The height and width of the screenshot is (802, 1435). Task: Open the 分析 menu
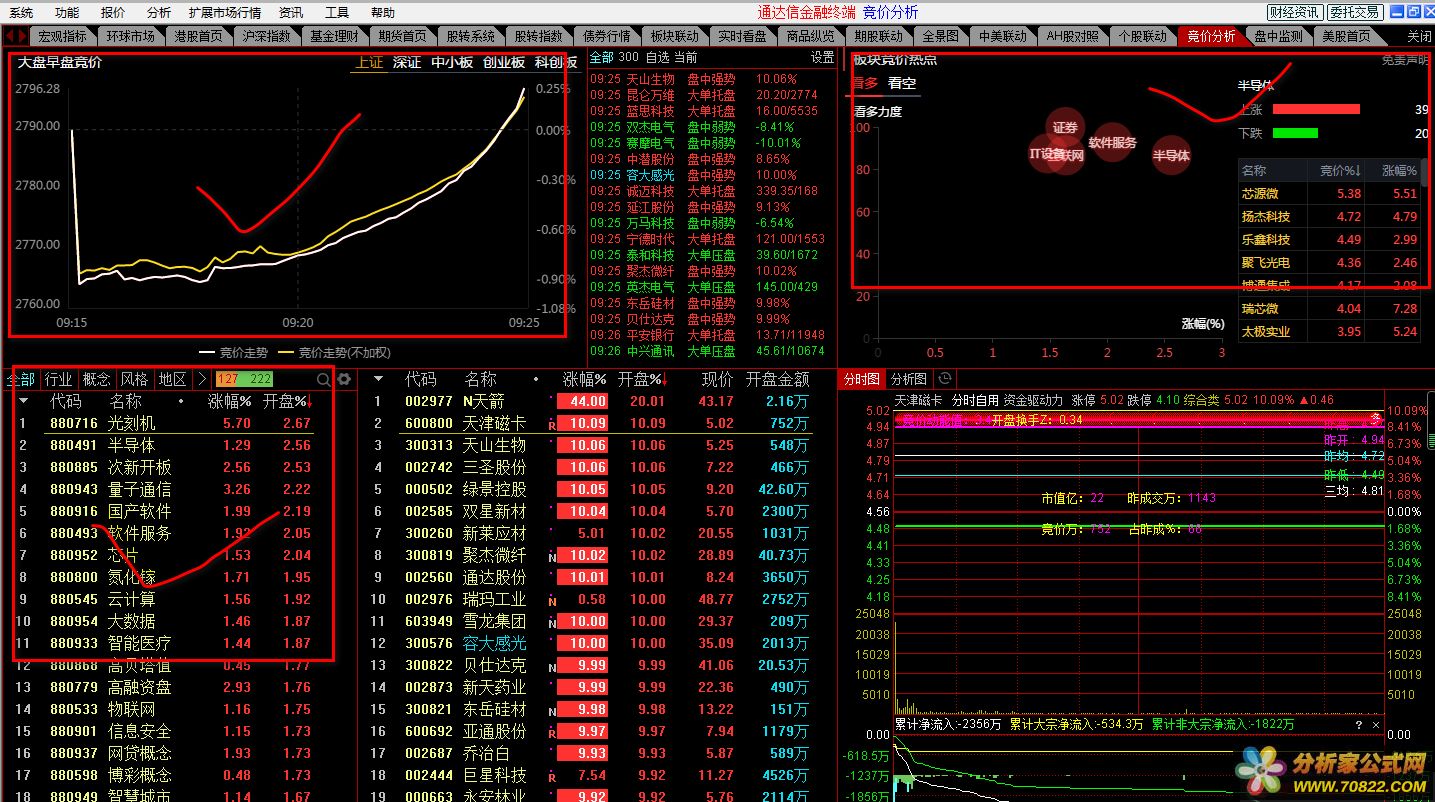158,13
